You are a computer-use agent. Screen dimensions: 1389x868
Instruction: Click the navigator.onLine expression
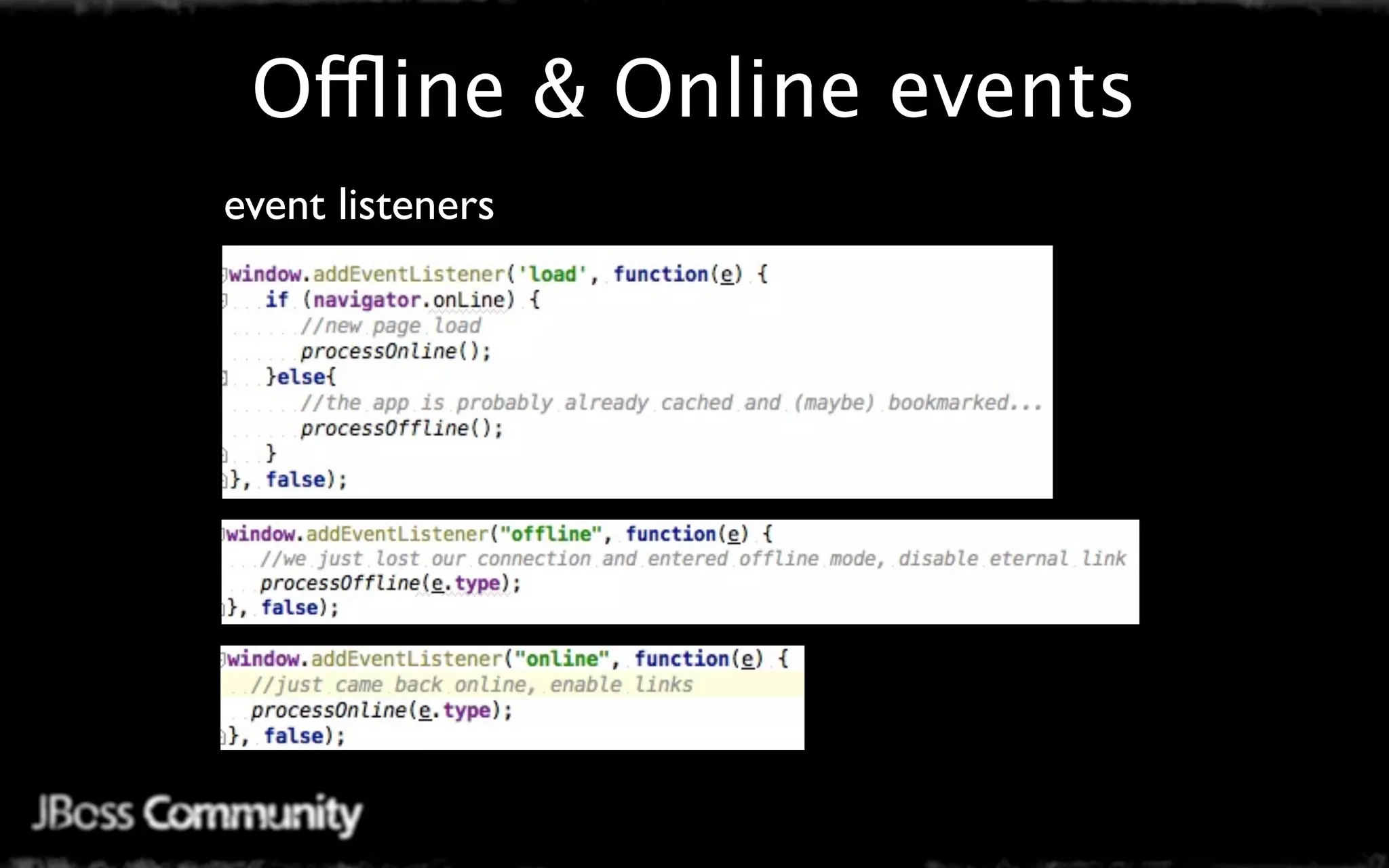pyautogui.click(x=409, y=300)
